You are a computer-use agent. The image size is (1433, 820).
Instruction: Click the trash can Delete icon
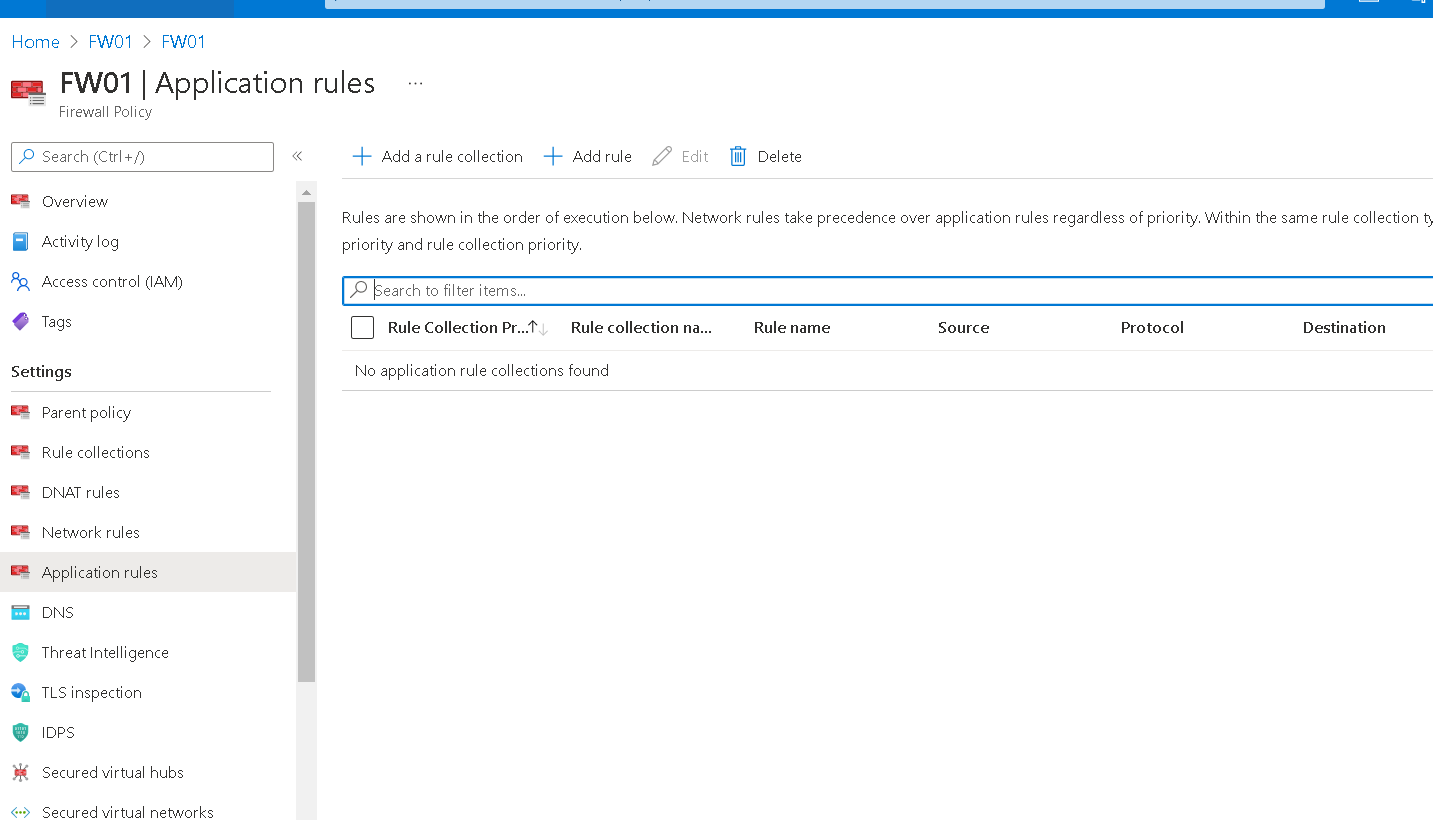coord(738,156)
